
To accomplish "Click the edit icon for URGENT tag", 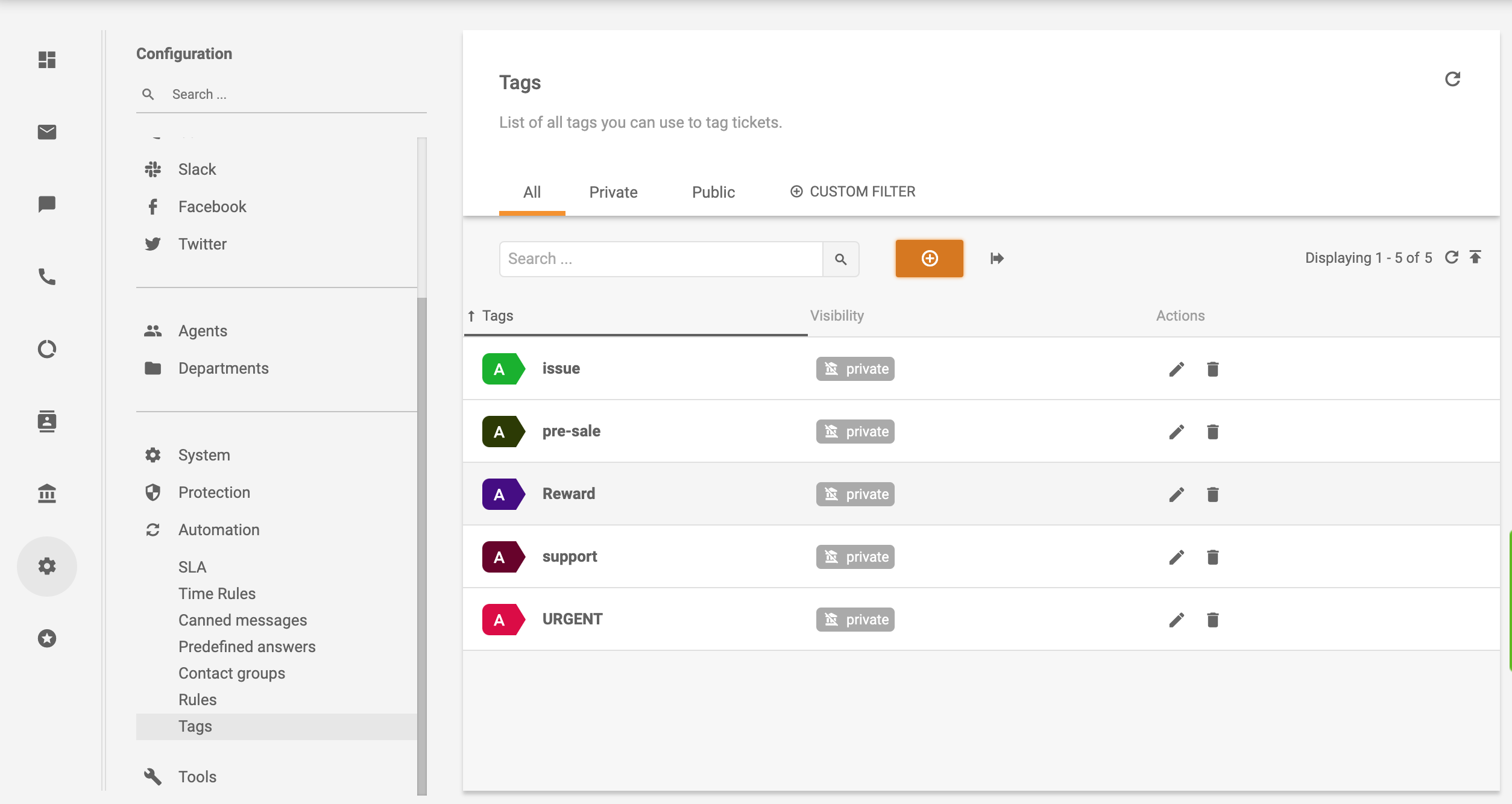I will (x=1177, y=619).
